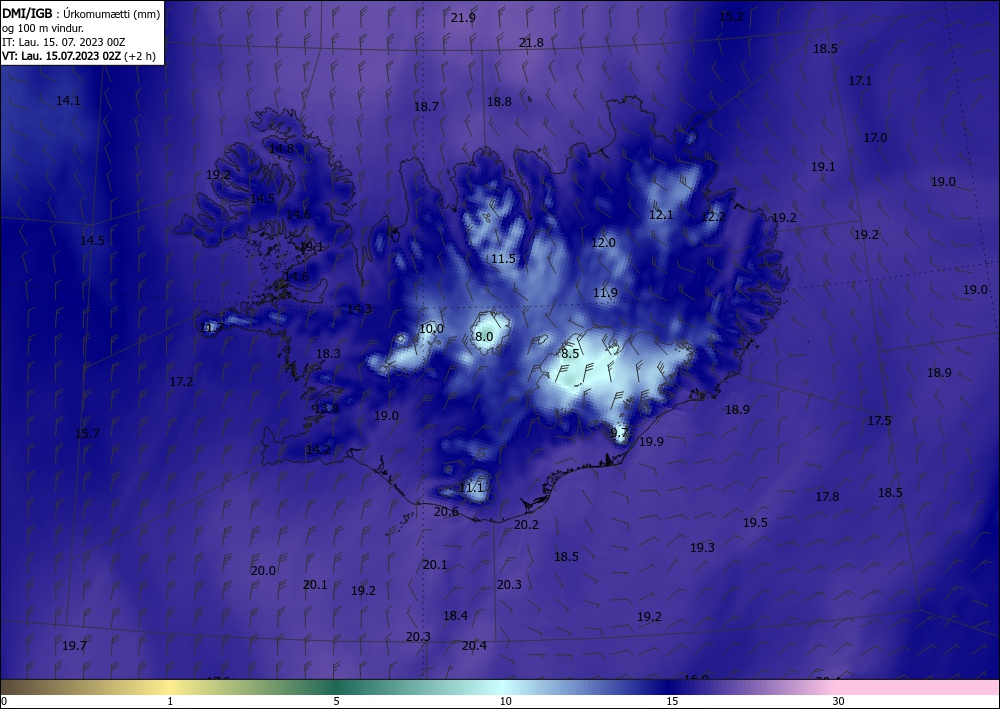Viewport: 1000px width, 709px height.
Task: Click the "Úrkomumætti (mm)" label
Action: point(112,14)
